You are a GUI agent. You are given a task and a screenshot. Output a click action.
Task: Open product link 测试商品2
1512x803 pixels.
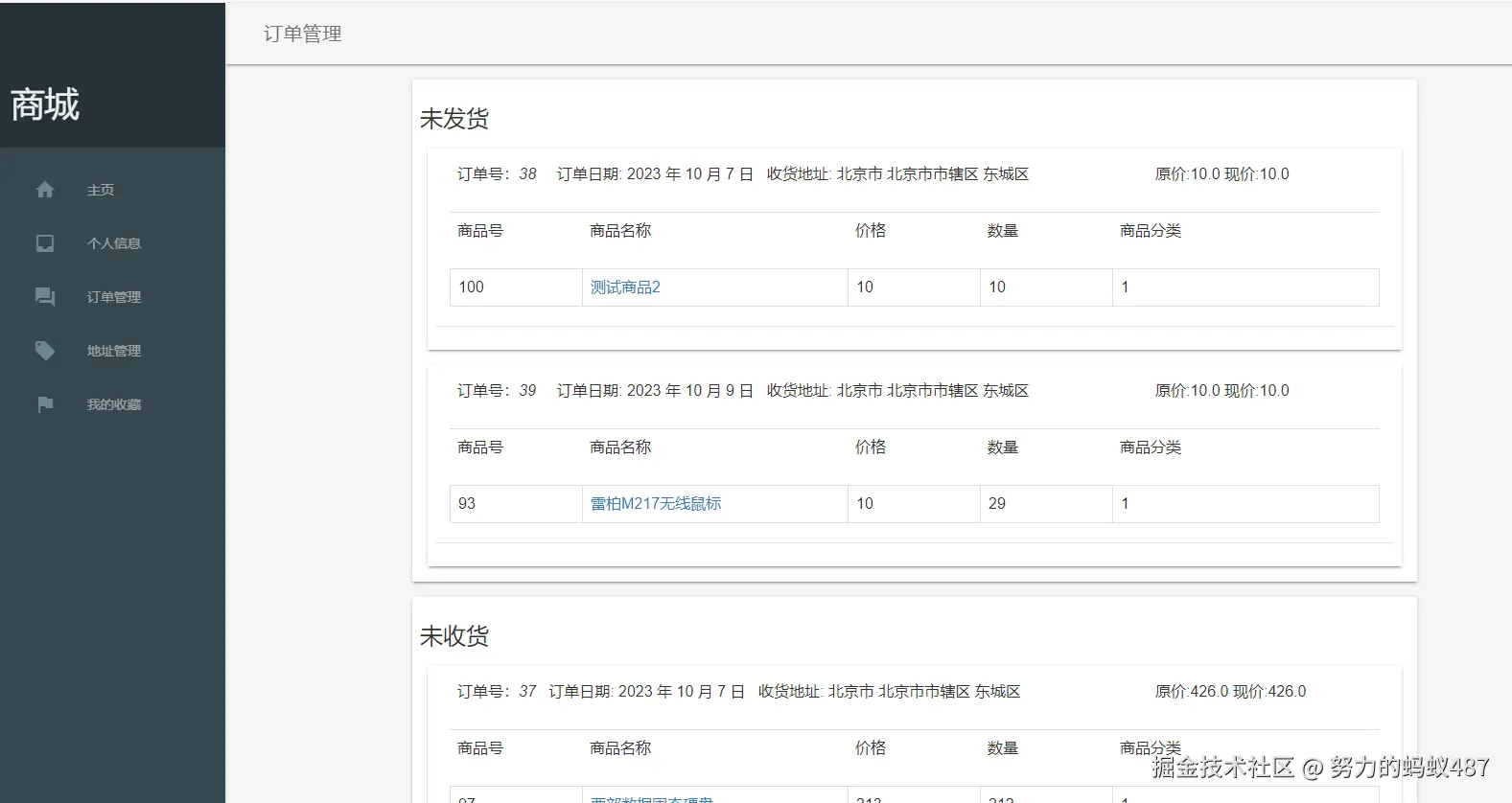coord(625,287)
